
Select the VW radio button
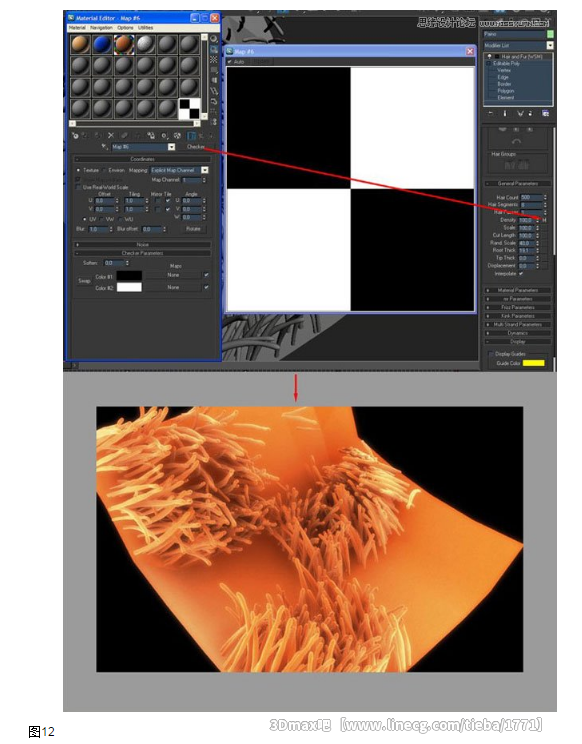pos(102,219)
